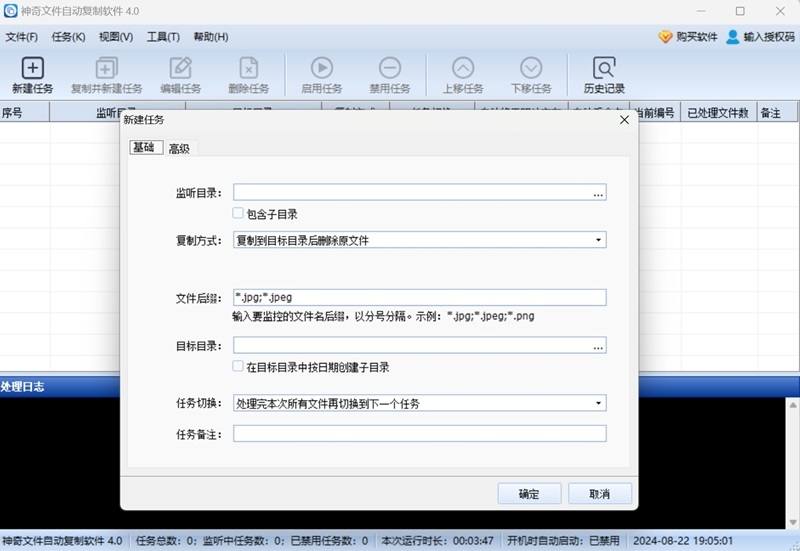This screenshot has width=800, height=551.
Task: Switch to the 高级 tab
Action: [x=179, y=149]
